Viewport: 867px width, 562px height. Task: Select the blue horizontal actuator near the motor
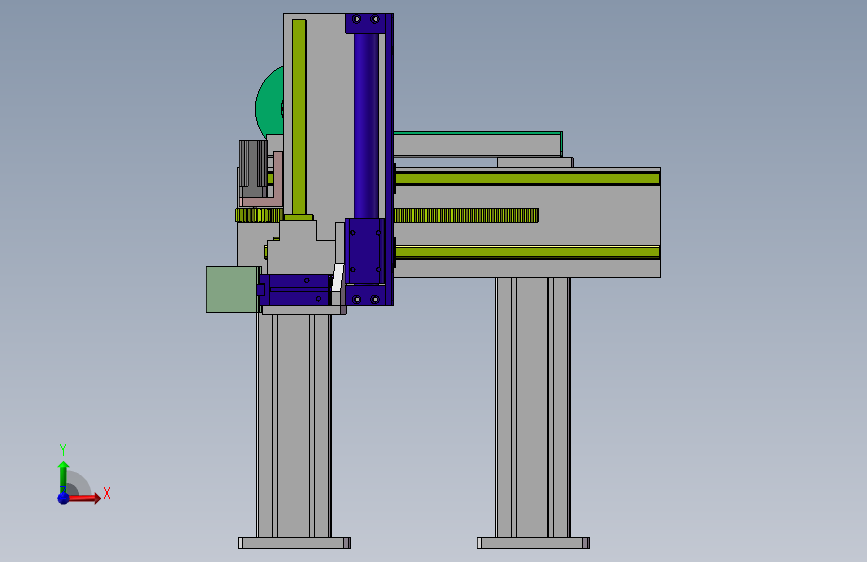click(x=294, y=290)
